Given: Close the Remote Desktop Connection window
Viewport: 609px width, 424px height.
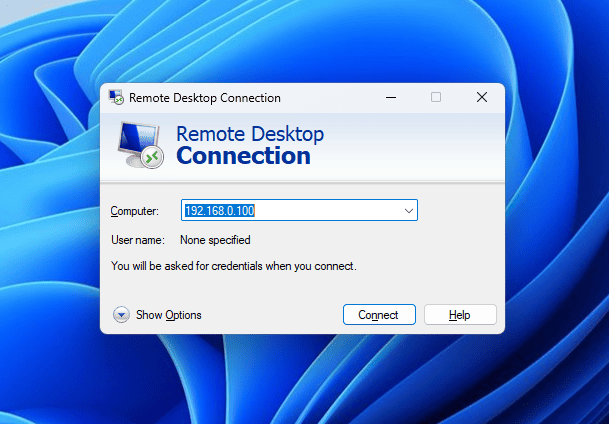Looking at the screenshot, I should (x=482, y=97).
